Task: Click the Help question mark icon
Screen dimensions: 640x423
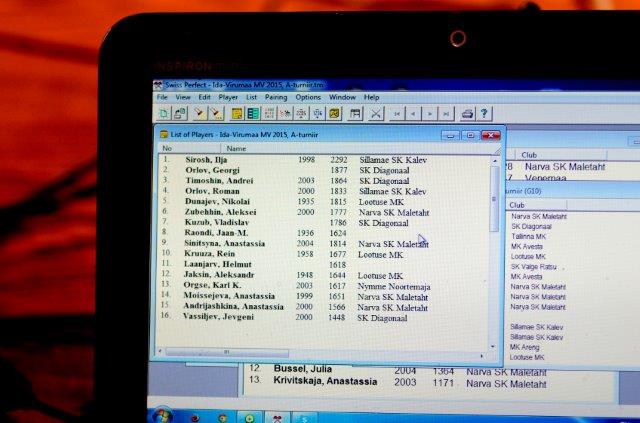Action: pyautogui.click(x=484, y=114)
